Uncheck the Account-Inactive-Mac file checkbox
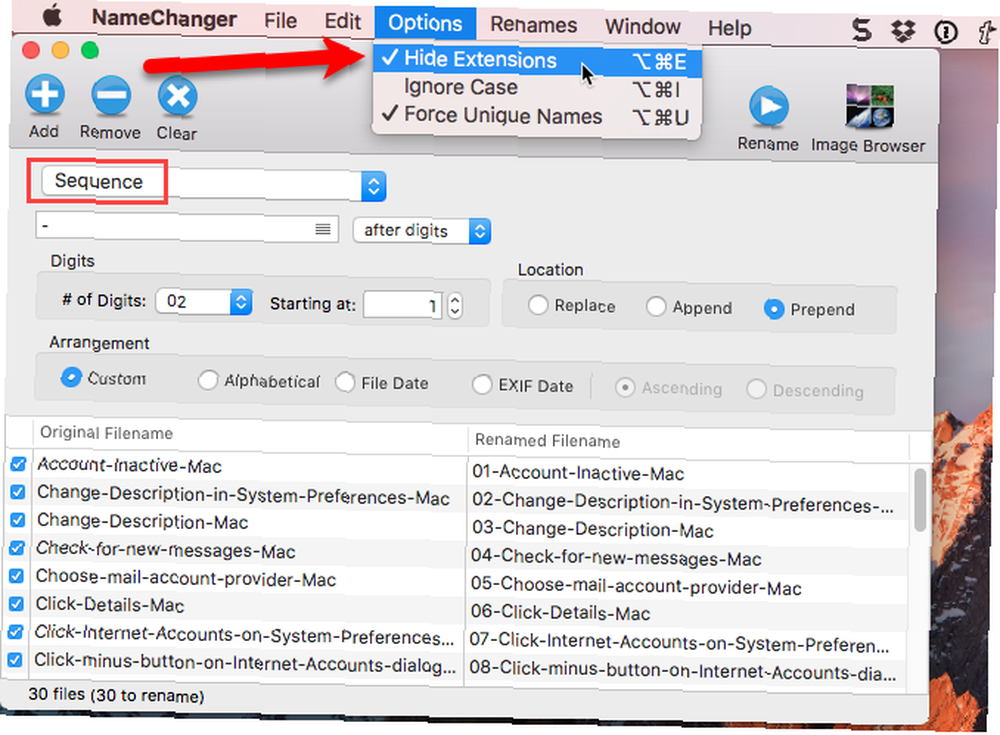The width and height of the screenshot is (1000, 735). coord(18,464)
